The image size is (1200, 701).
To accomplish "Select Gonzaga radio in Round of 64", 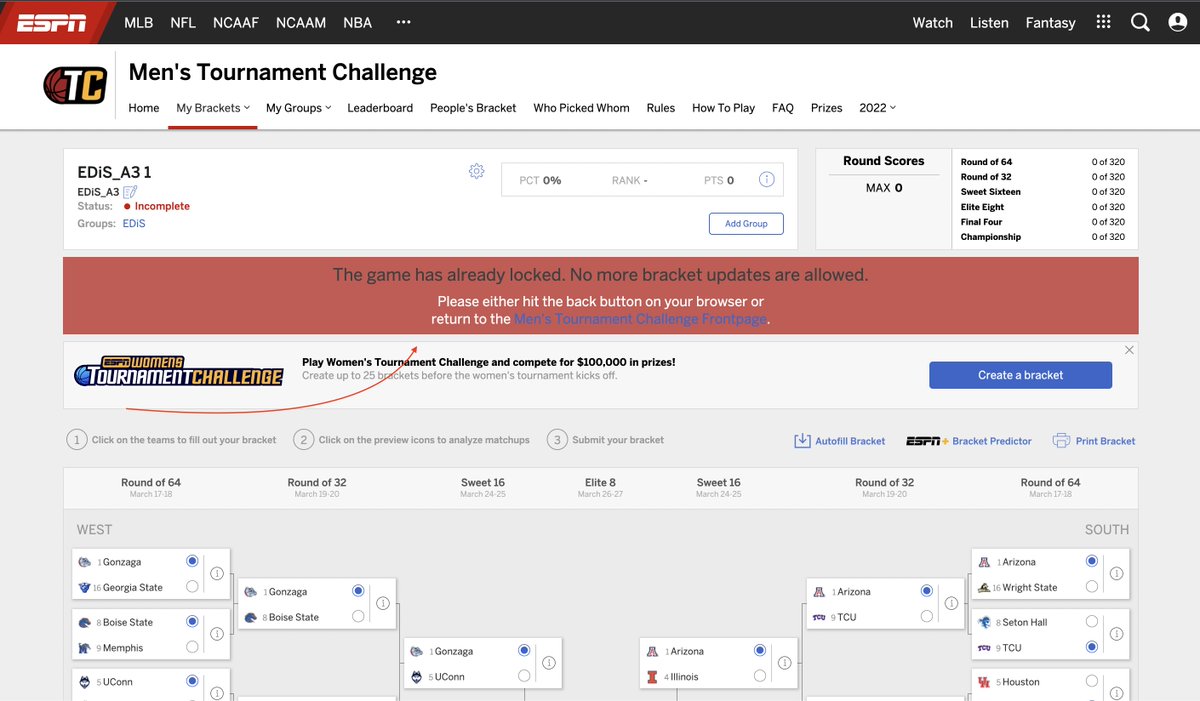I will click(x=192, y=562).
